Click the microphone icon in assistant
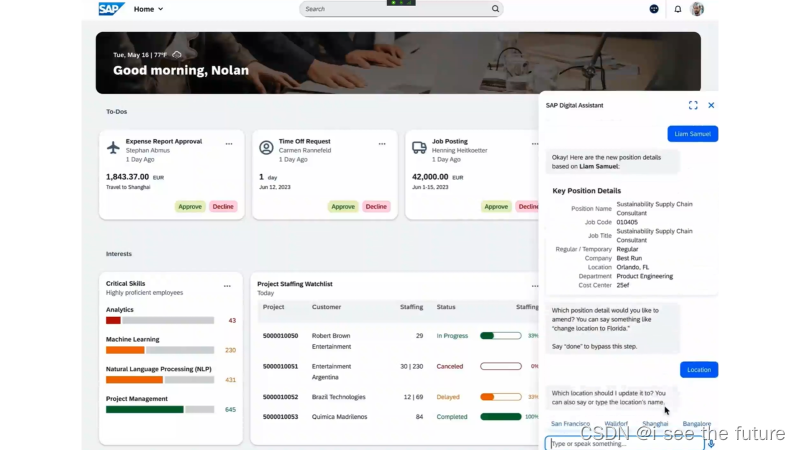Screen dimensions: 800x450 [x=711, y=444]
